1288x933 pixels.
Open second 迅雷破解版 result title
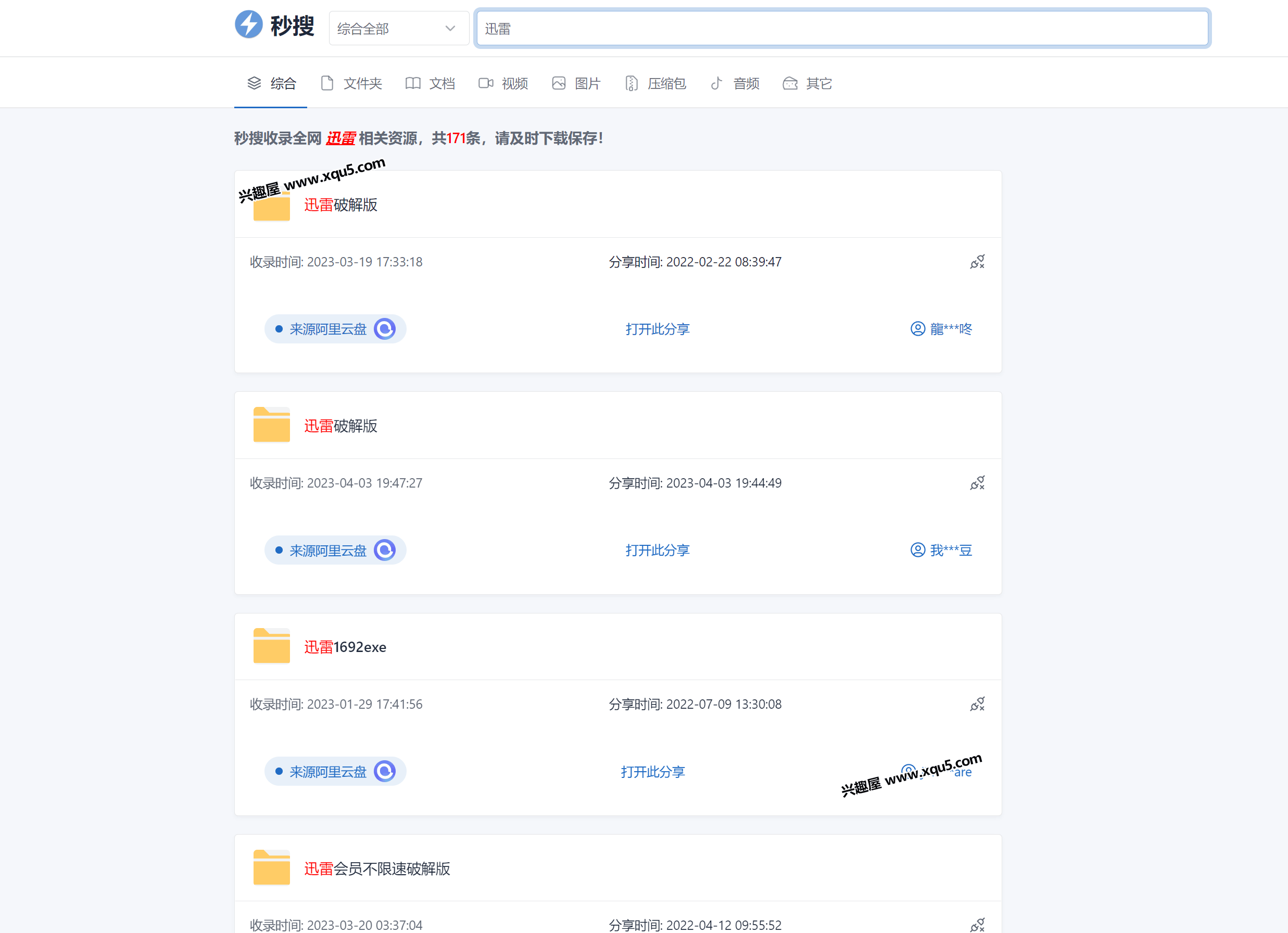(340, 426)
